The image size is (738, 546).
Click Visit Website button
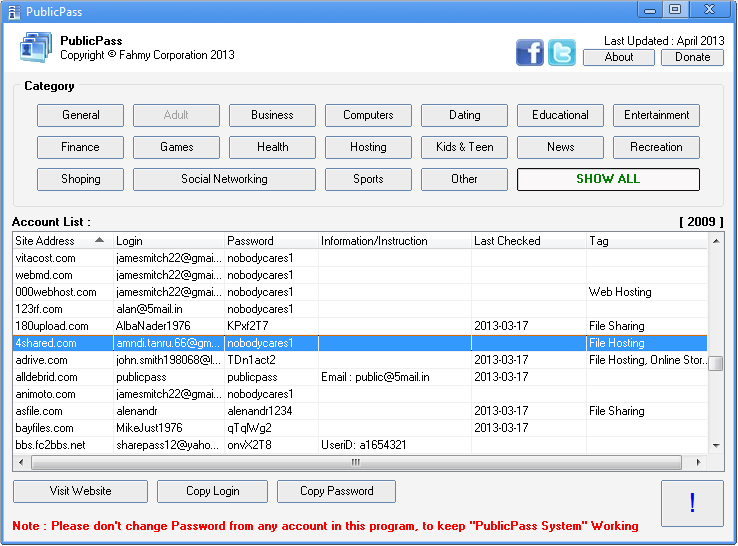click(80, 491)
